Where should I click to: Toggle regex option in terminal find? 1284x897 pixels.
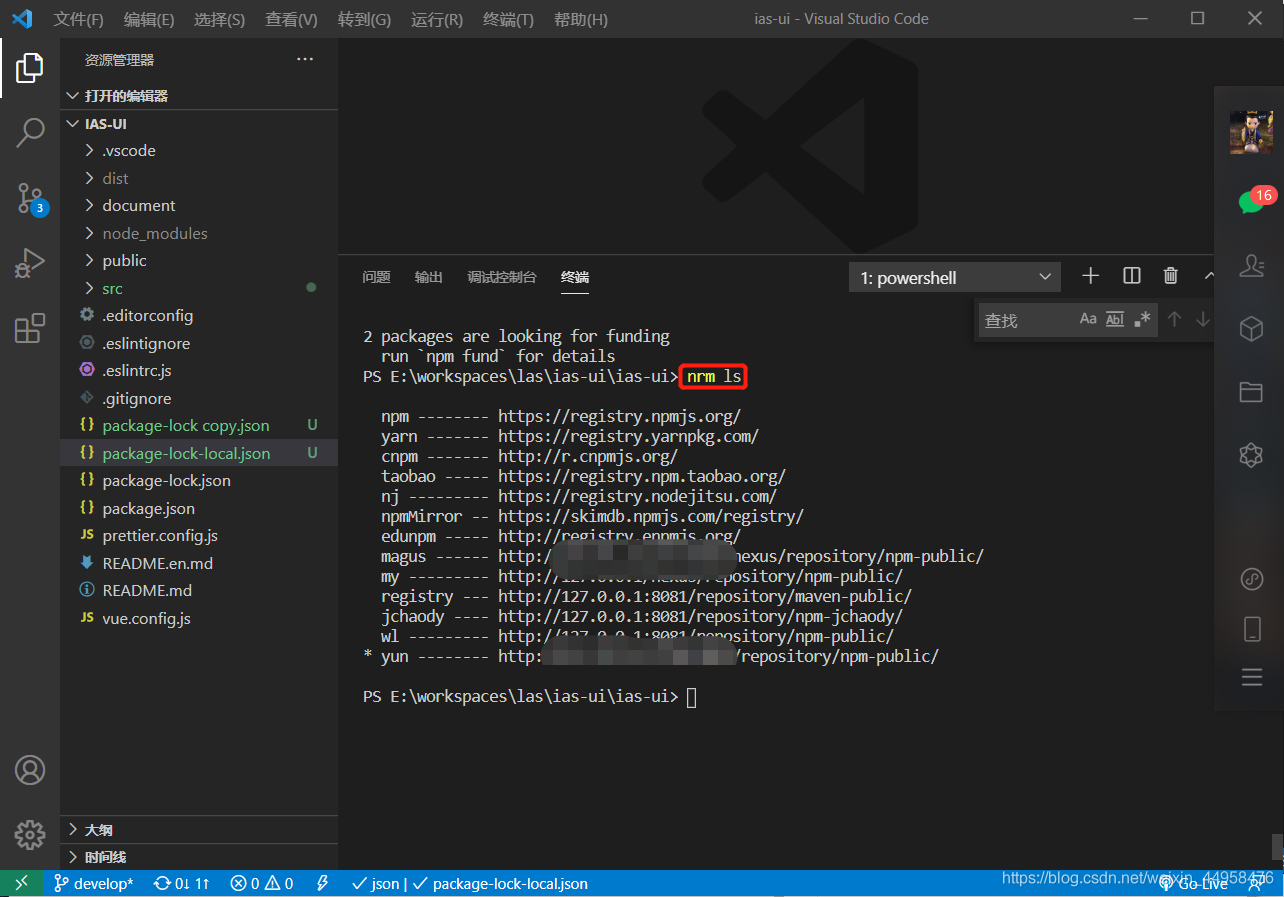1142,319
